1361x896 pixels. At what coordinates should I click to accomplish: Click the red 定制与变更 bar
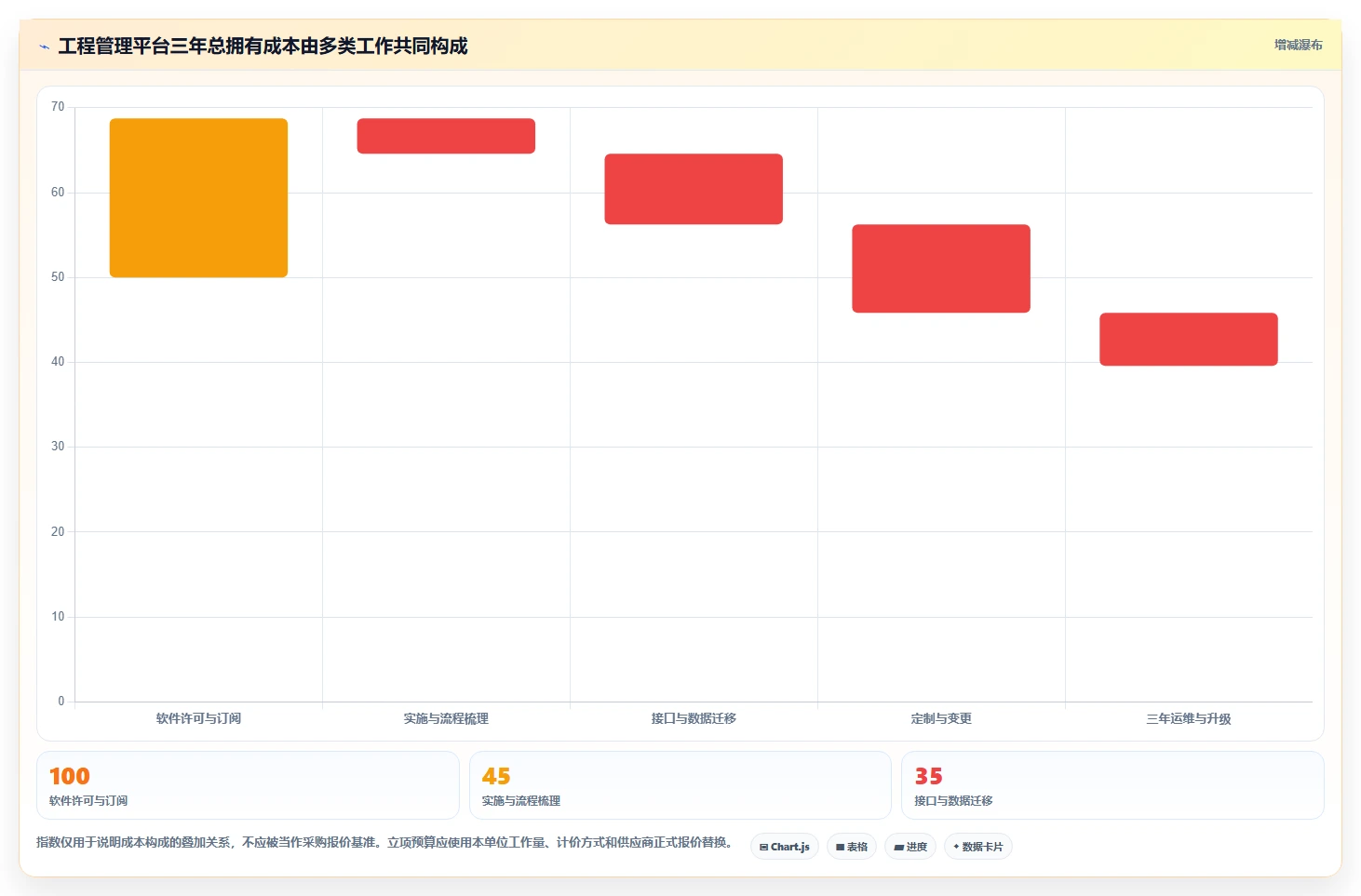941,268
